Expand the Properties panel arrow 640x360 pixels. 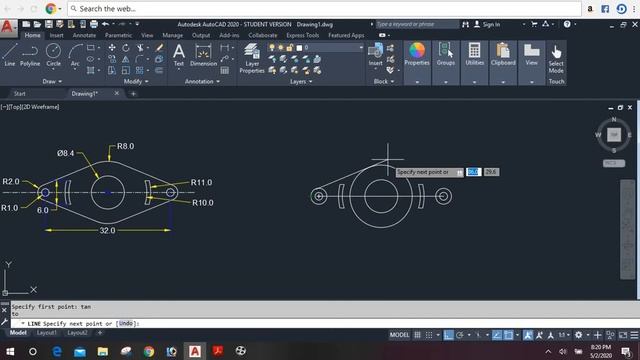click(417, 82)
